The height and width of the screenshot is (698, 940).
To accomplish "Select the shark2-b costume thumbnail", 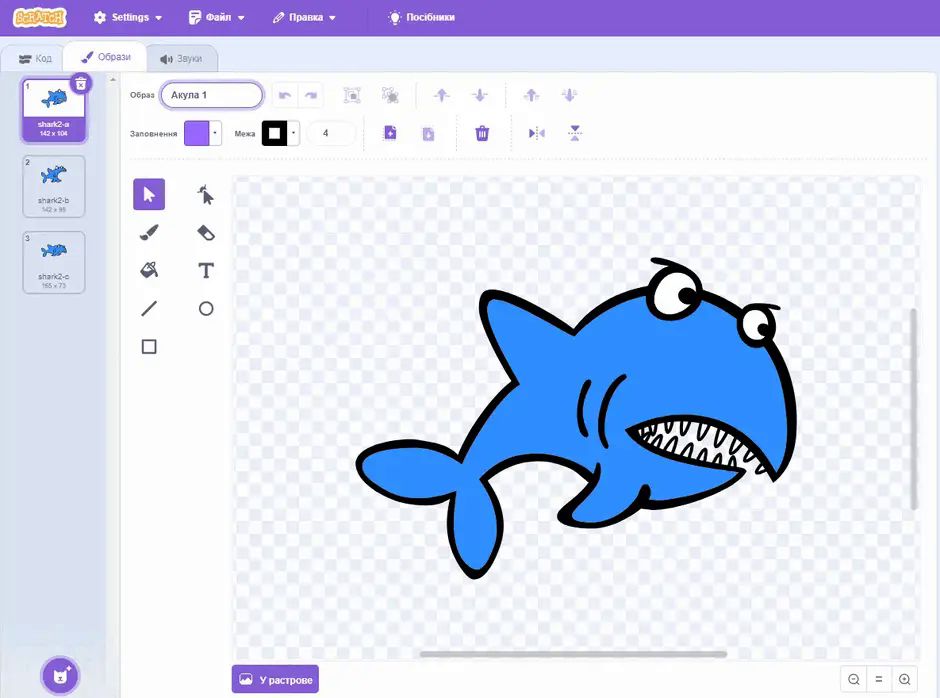I will (54, 186).
